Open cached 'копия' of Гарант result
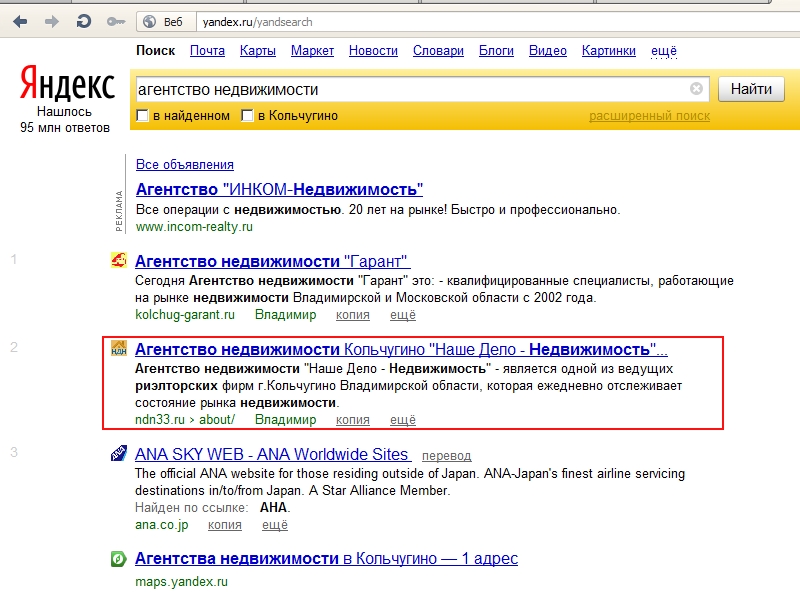The width and height of the screenshot is (800, 600). [353, 315]
